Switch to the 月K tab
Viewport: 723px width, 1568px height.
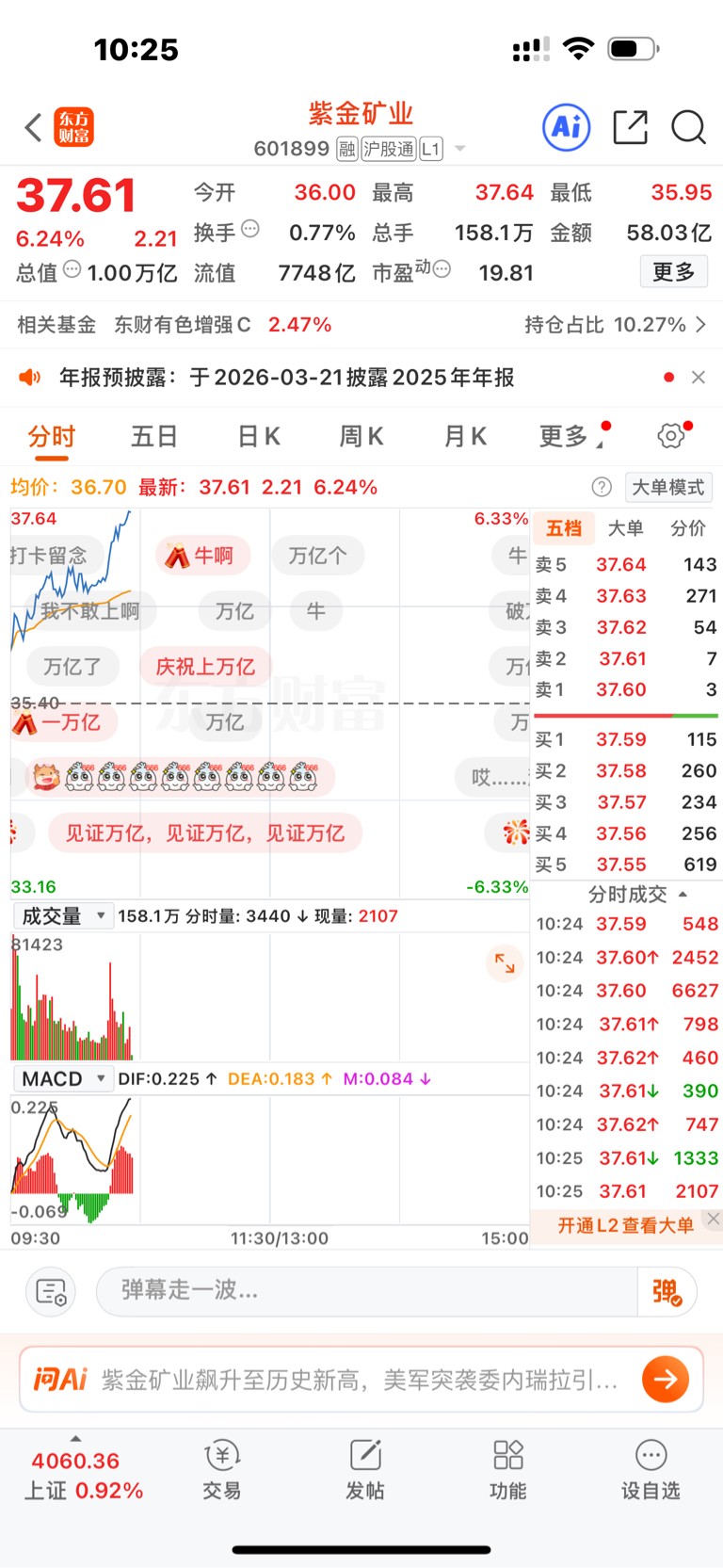pos(465,436)
